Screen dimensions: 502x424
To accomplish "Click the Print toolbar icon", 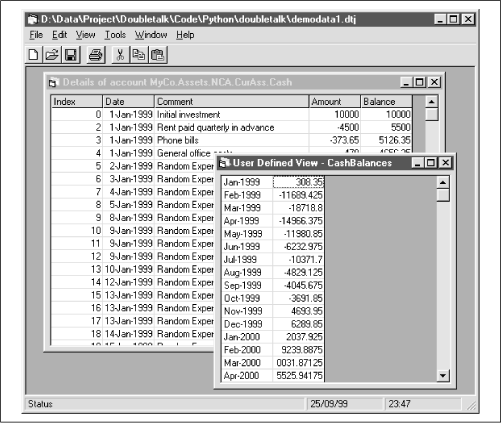I will [96, 55].
